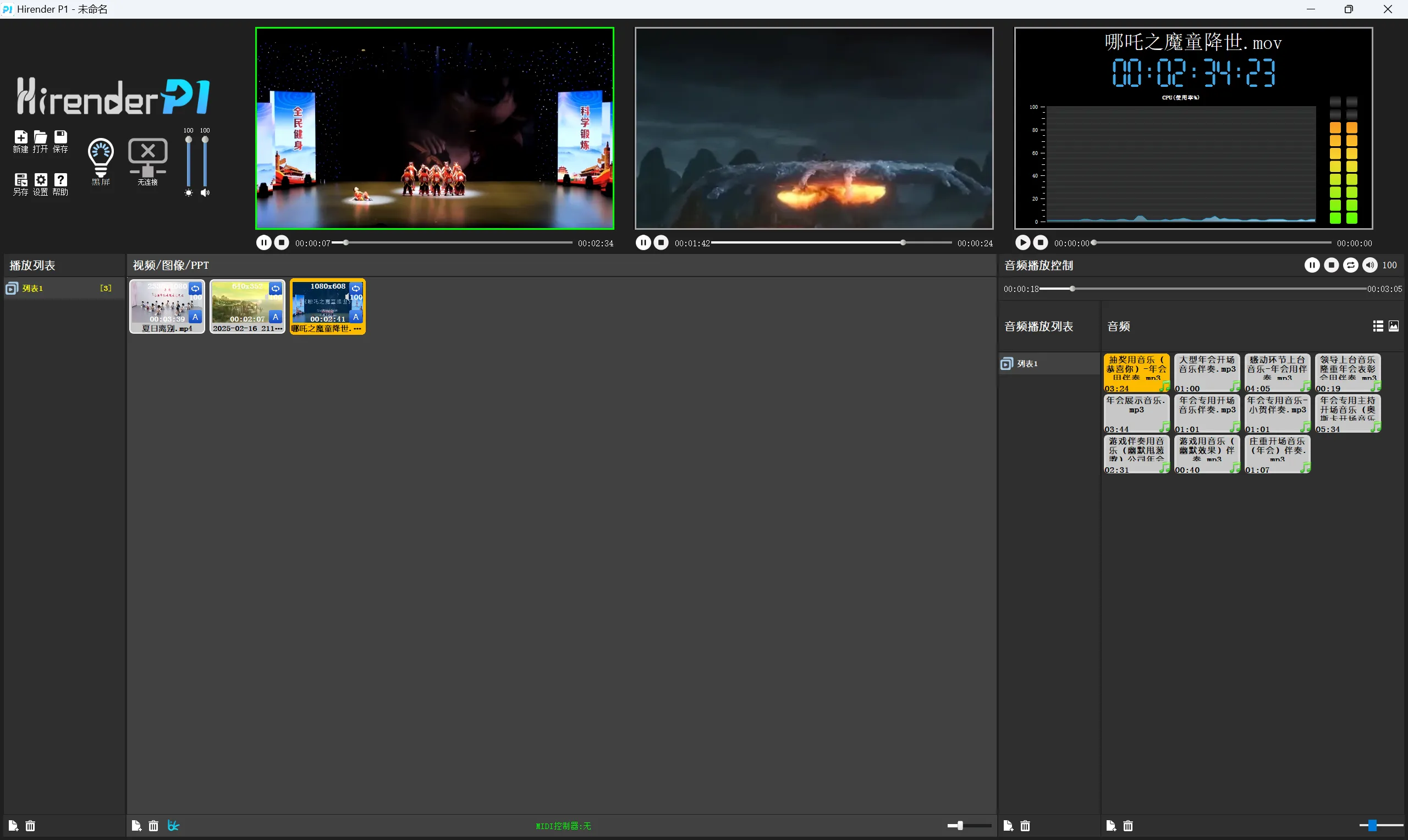Select audio clip 大型年会开场音乐伴奏.mp3

(1207, 372)
